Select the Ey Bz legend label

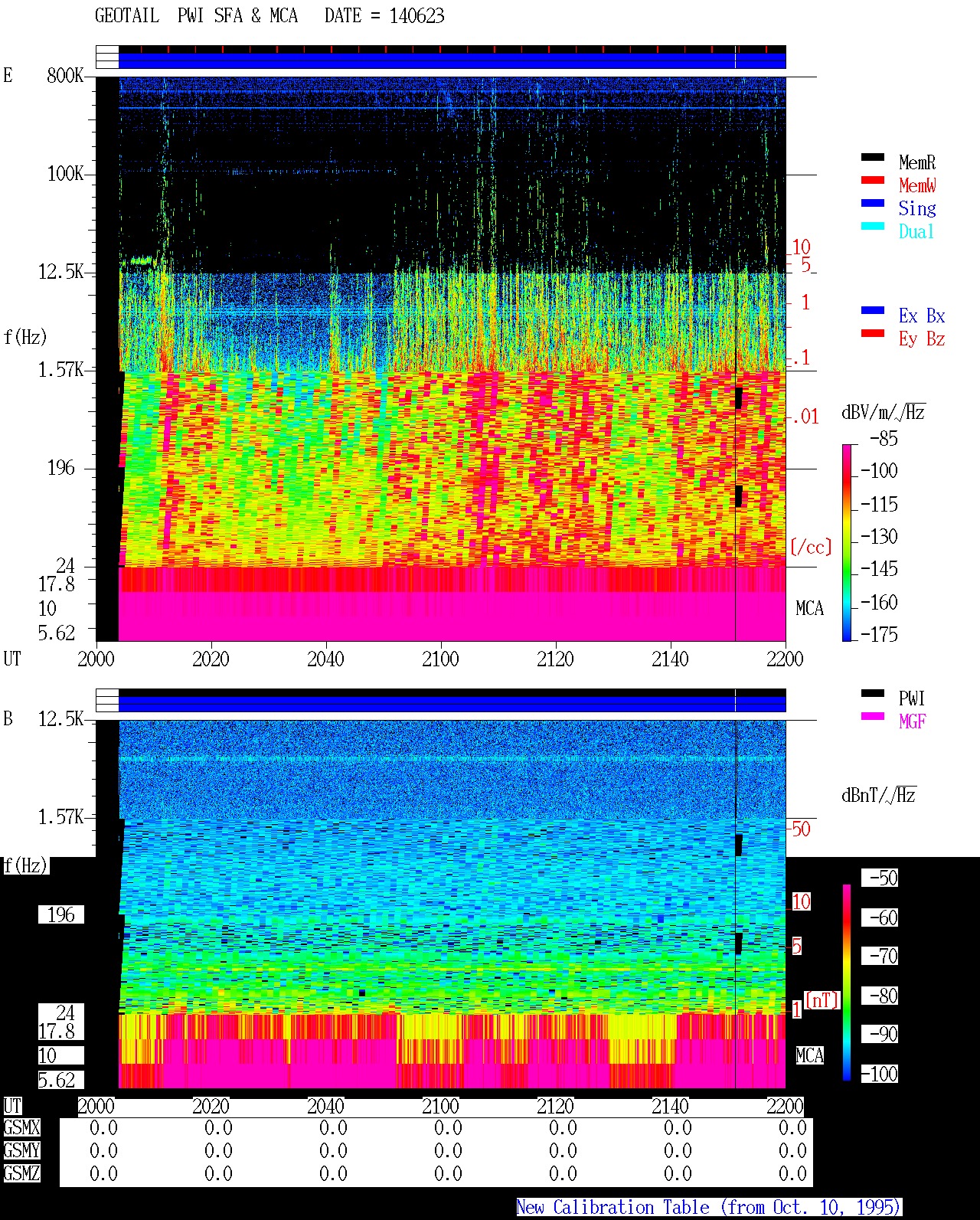[x=922, y=339]
